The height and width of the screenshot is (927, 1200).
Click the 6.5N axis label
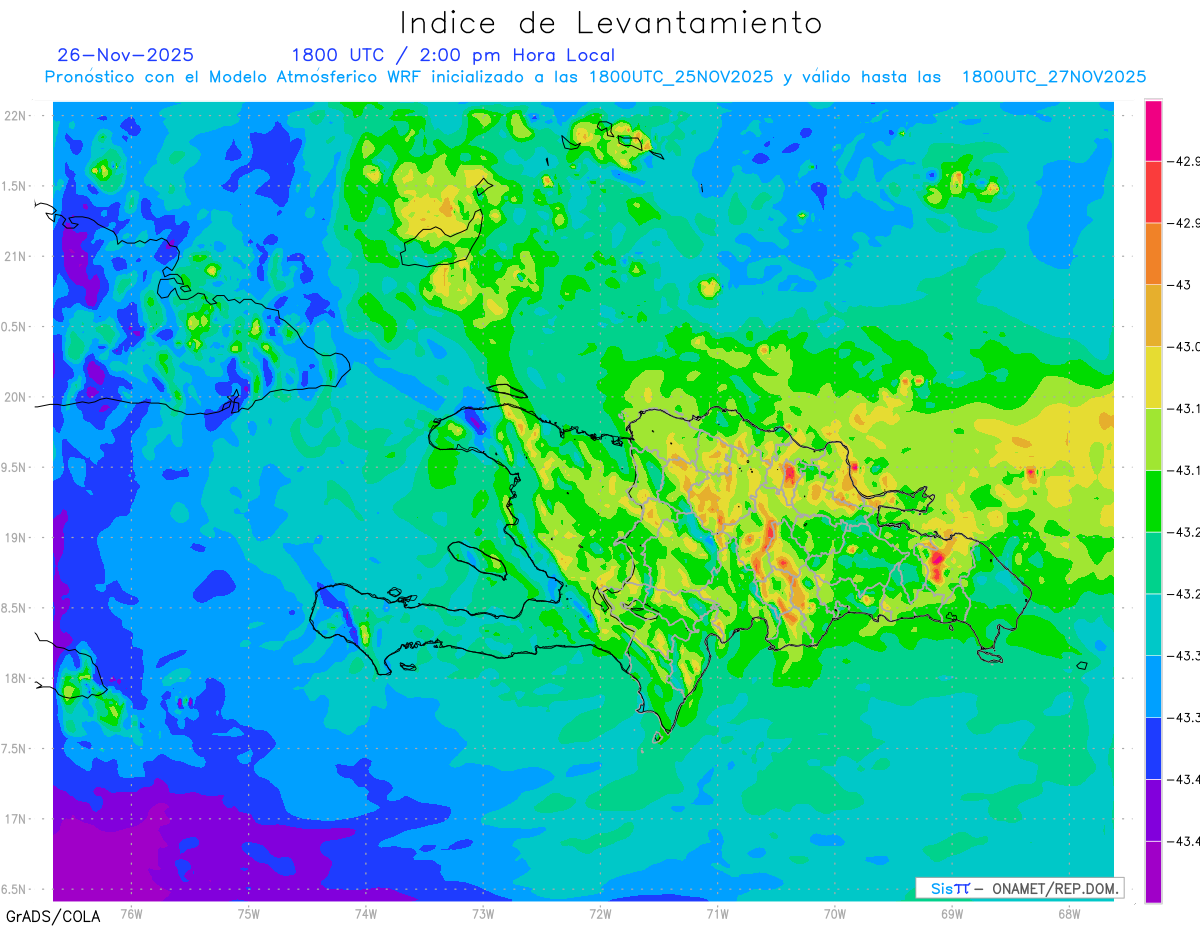[15, 889]
